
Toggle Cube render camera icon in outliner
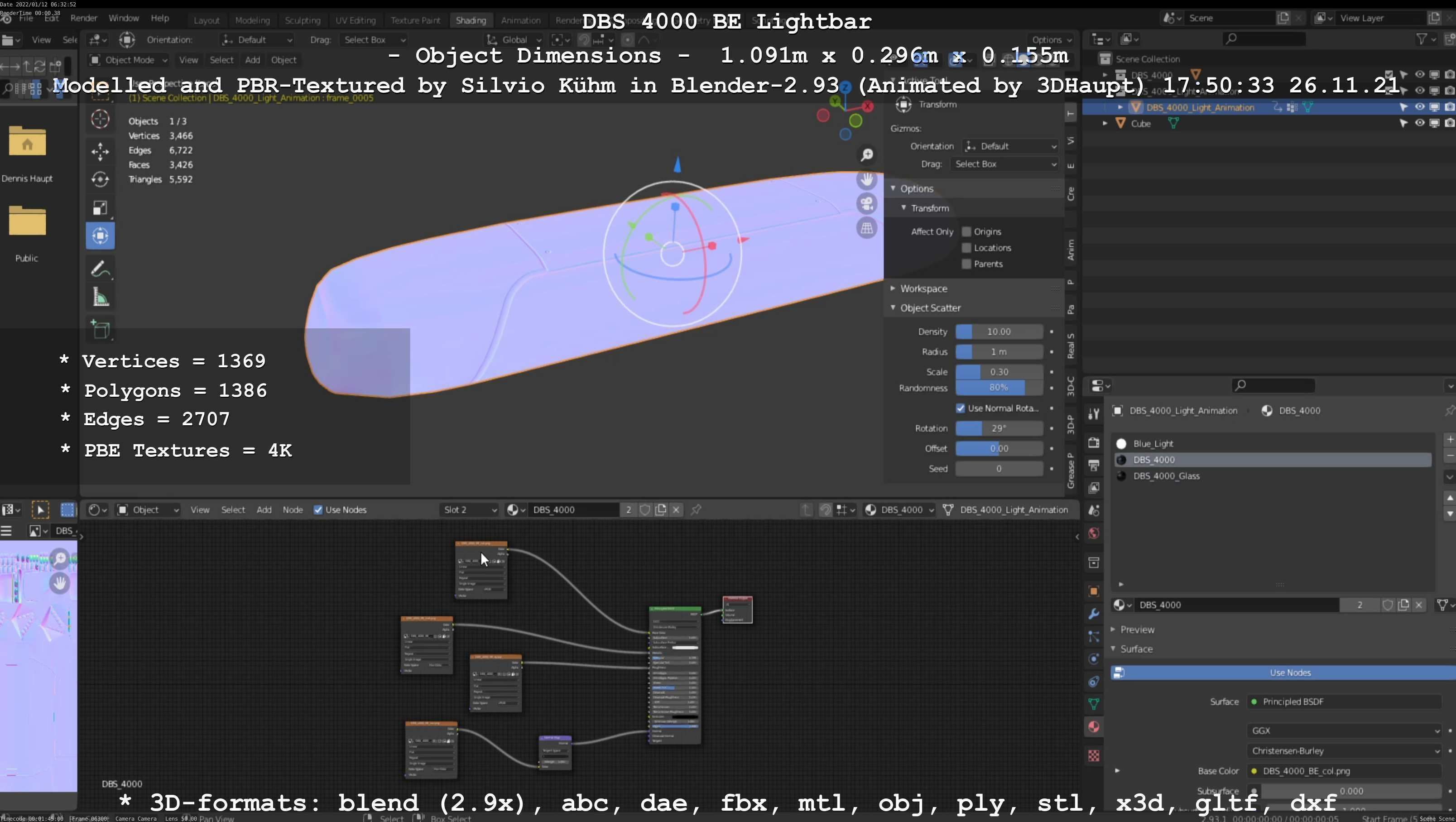(x=1449, y=123)
